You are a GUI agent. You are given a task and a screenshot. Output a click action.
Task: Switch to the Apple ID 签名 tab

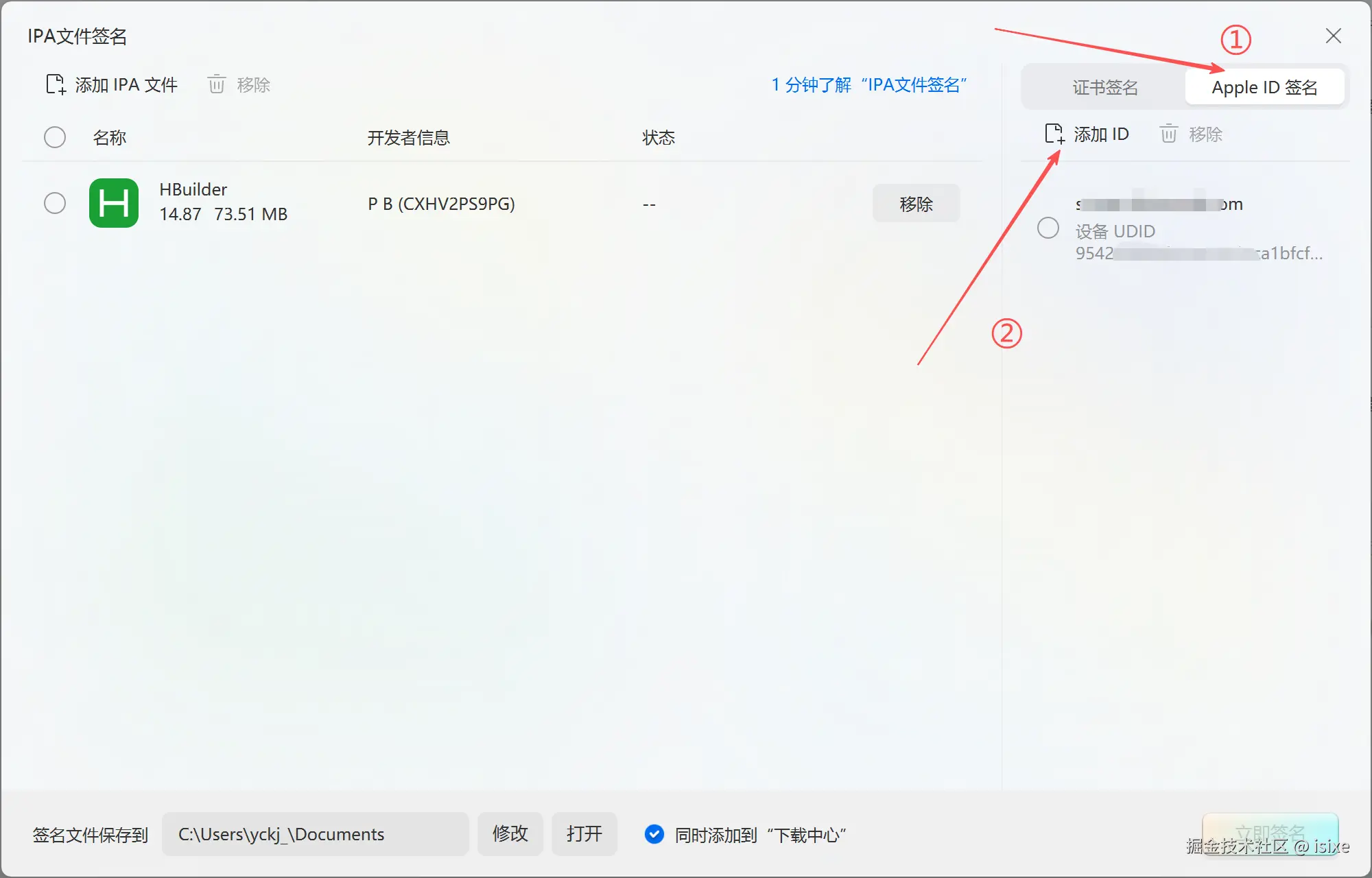(x=1264, y=86)
